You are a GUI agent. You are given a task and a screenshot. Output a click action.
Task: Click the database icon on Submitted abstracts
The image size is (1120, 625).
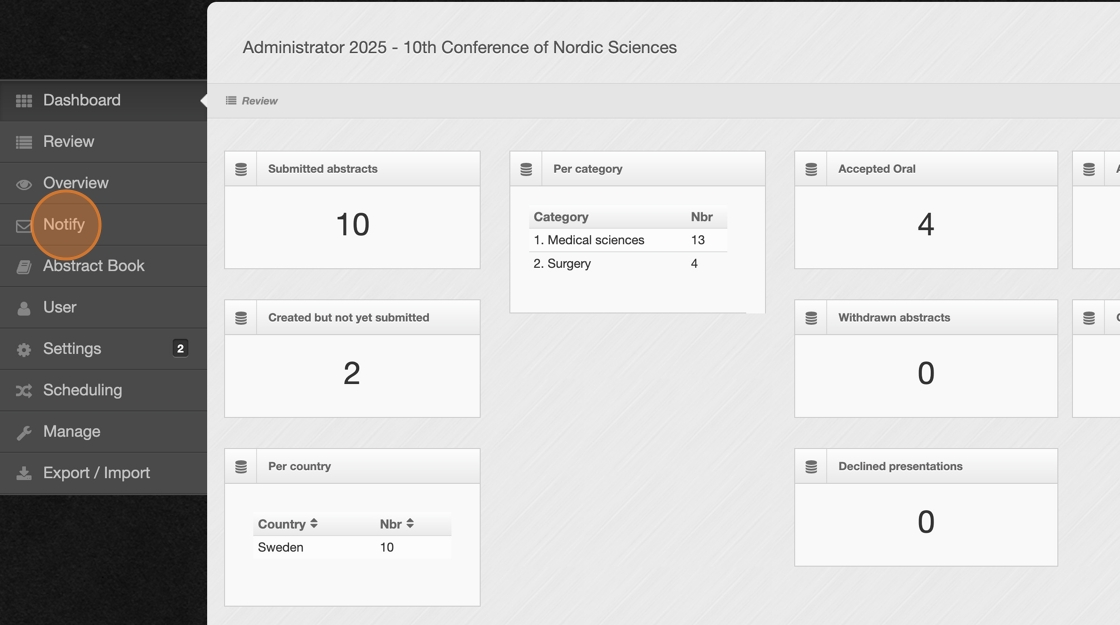tap(241, 169)
